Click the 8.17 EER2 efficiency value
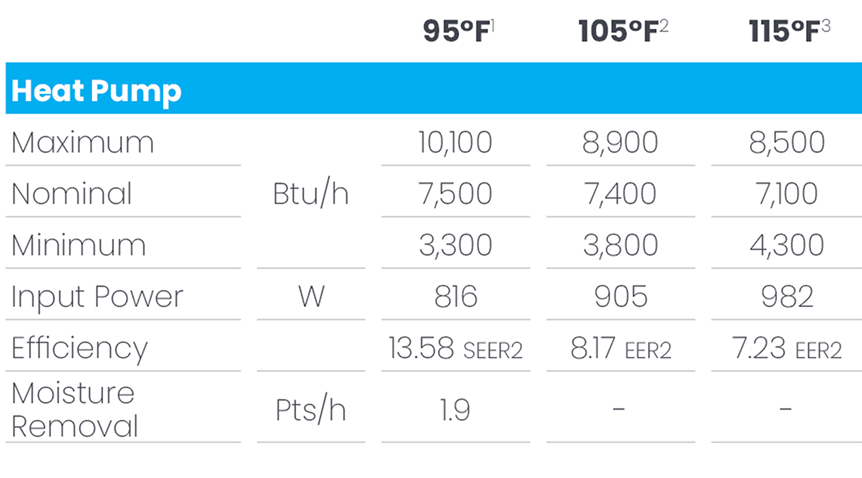This screenshot has width=862, height=478. [621, 349]
